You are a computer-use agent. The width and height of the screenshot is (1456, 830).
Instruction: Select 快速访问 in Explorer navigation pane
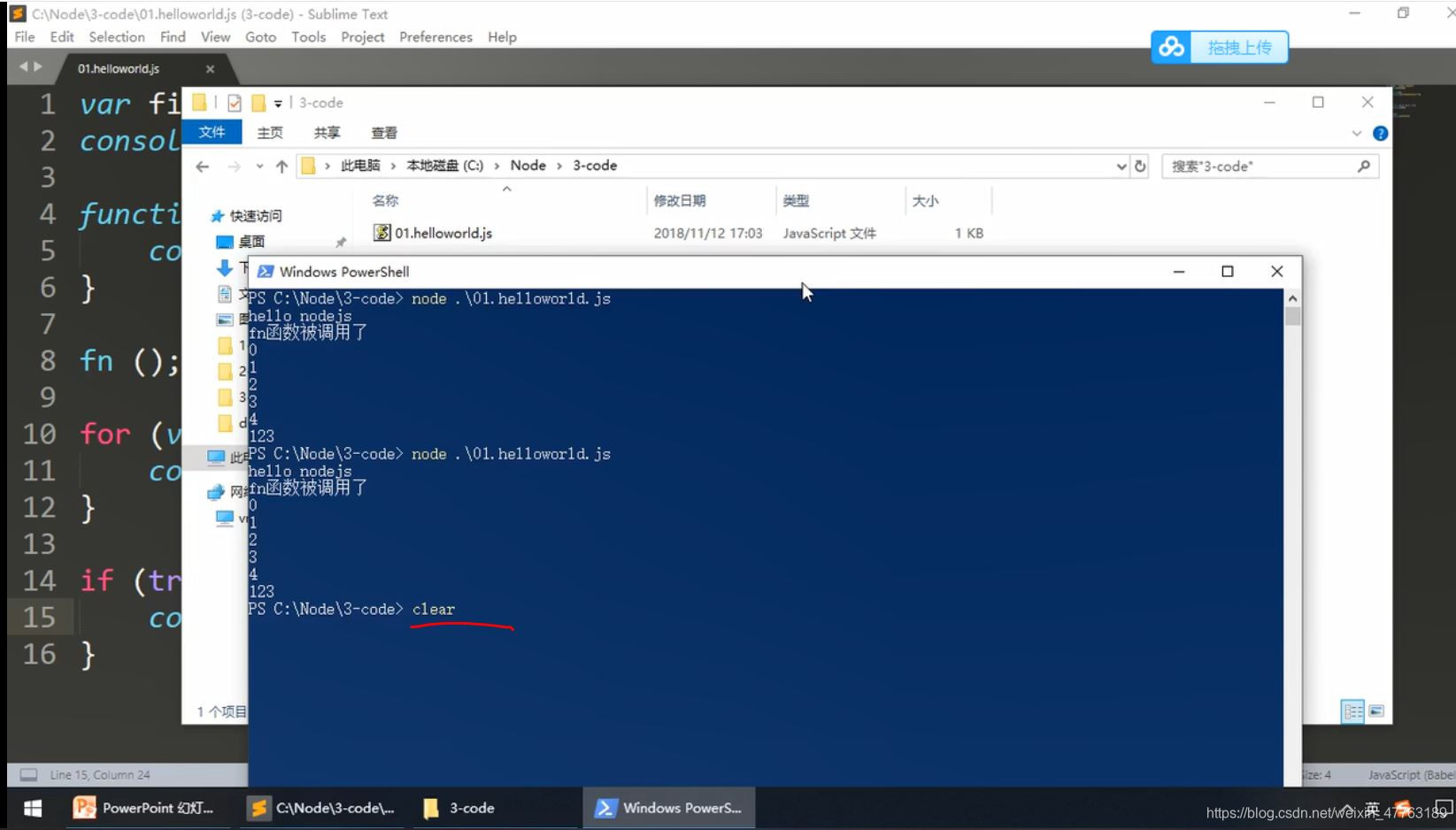256,216
